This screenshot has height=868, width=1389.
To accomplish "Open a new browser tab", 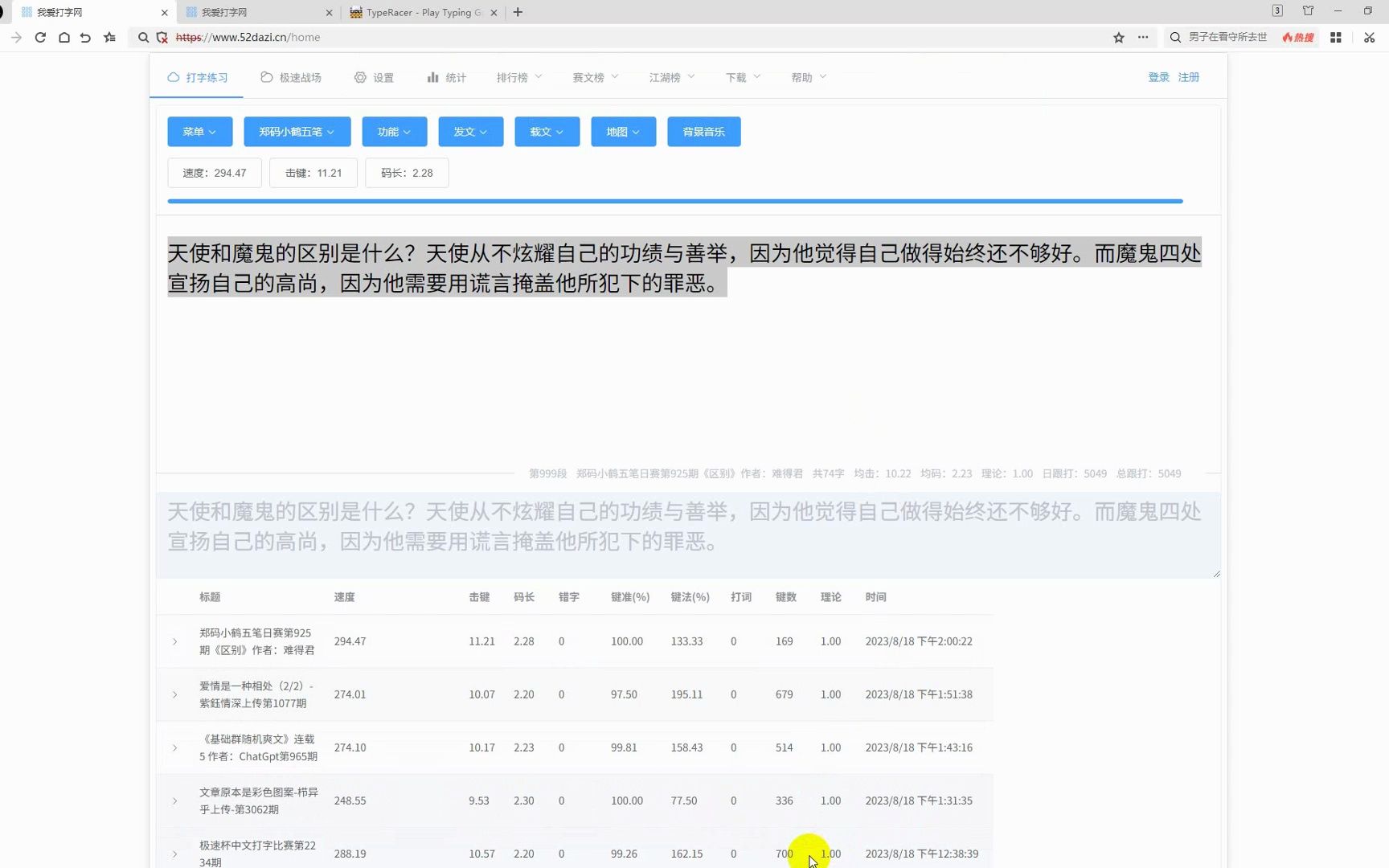I will (x=518, y=12).
